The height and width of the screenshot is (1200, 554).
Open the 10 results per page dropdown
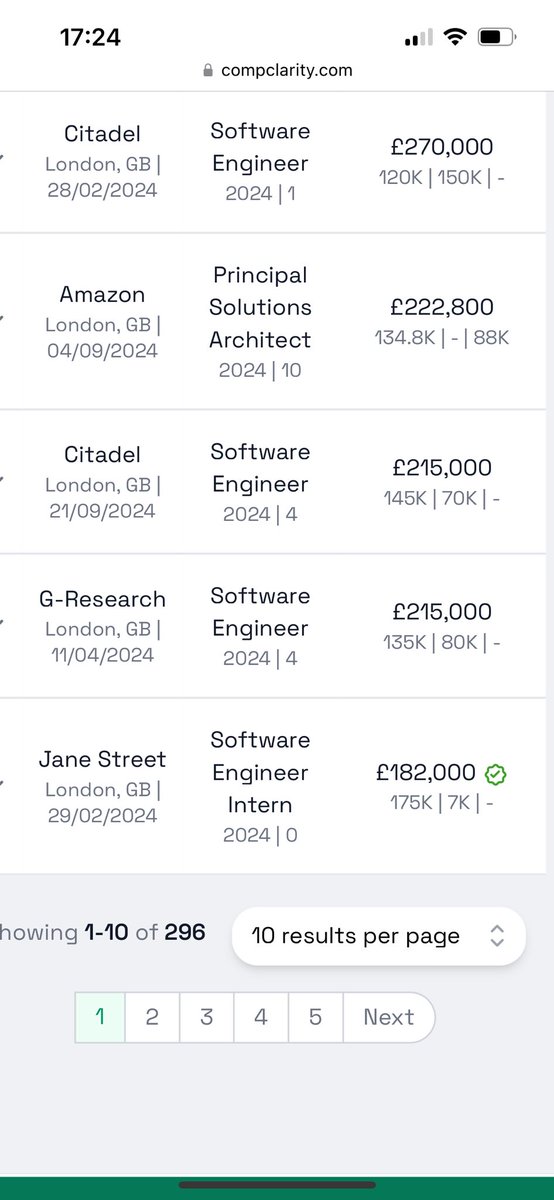378,936
